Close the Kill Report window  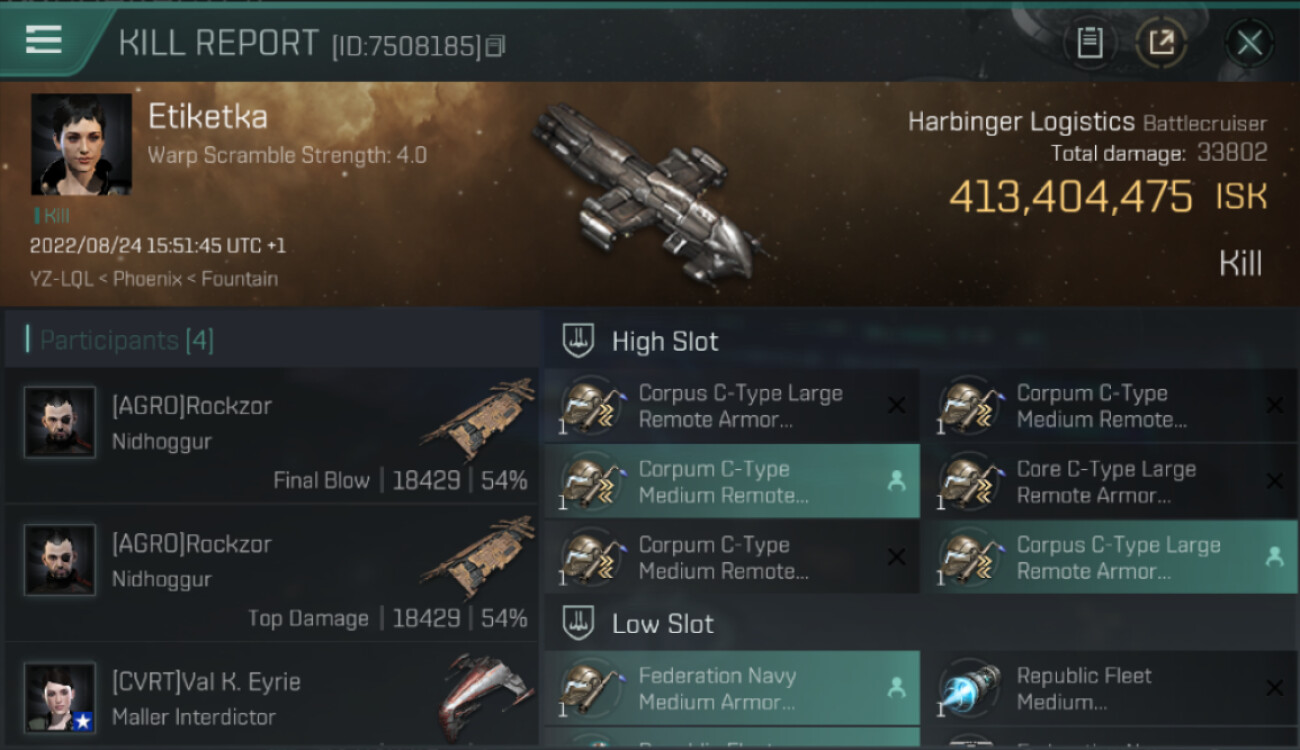1249,43
